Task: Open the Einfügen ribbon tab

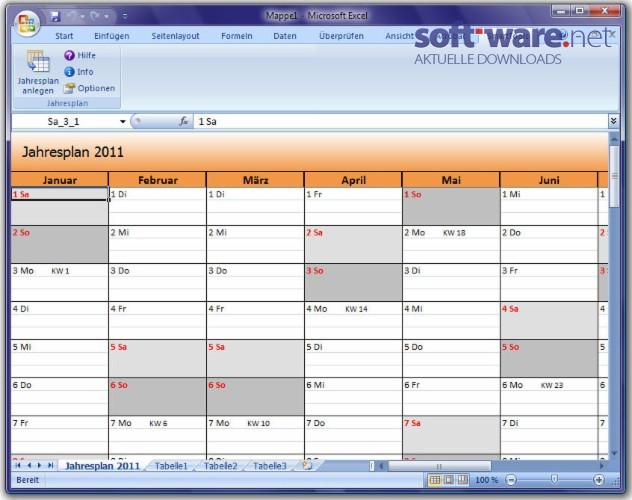Action: pos(112,36)
